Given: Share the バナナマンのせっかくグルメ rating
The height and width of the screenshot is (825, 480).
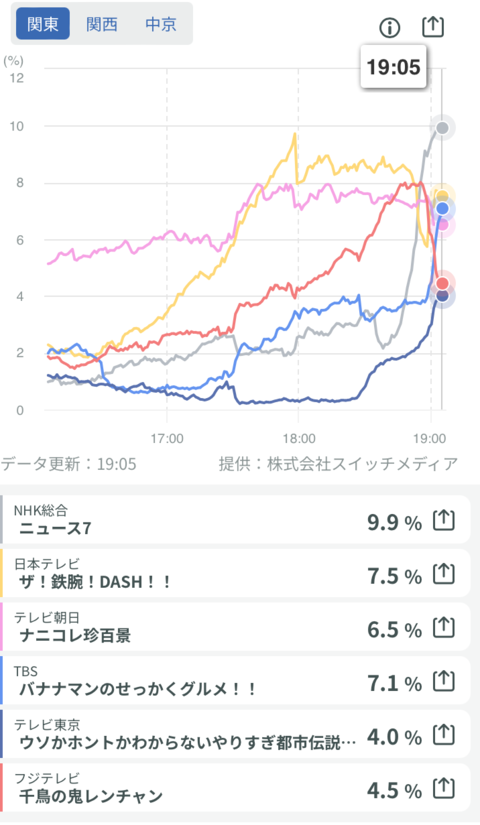Looking at the screenshot, I should (x=443, y=682).
